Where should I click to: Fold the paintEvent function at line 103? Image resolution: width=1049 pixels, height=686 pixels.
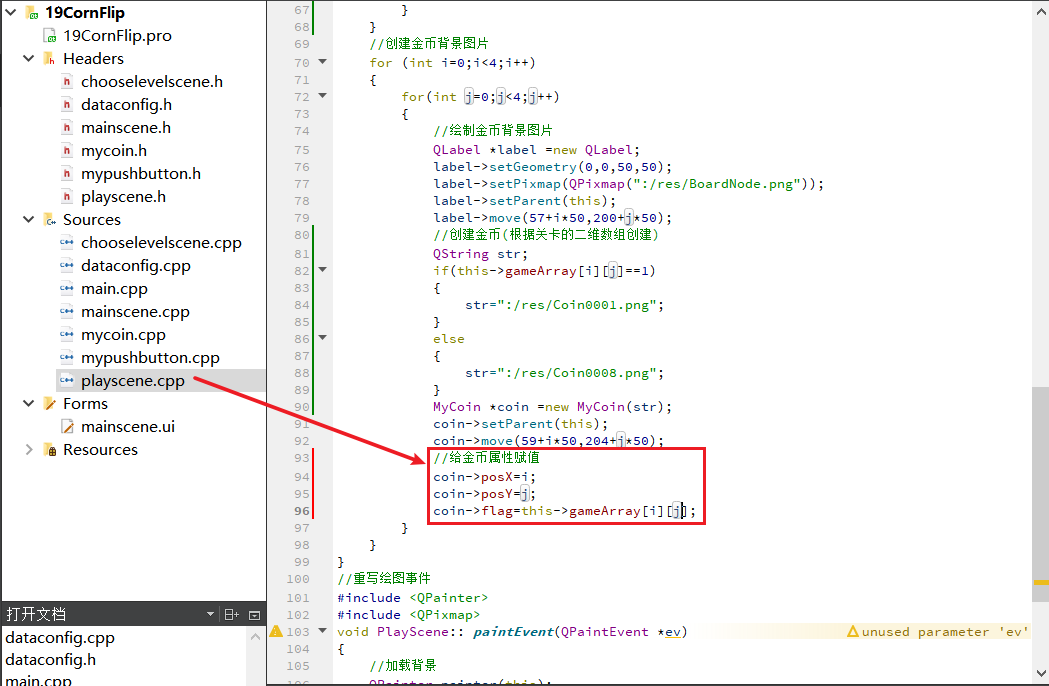coord(322,631)
